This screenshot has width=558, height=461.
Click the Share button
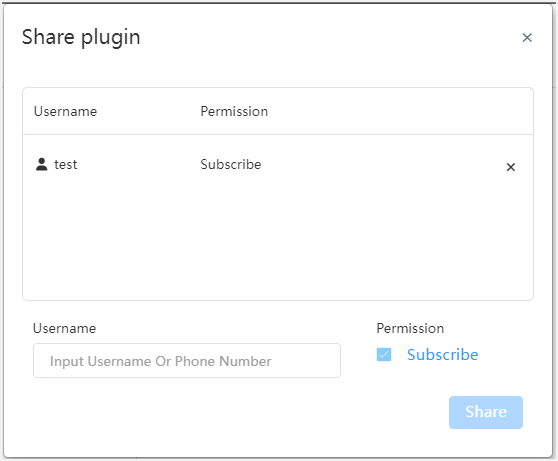[x=486, y=412]
